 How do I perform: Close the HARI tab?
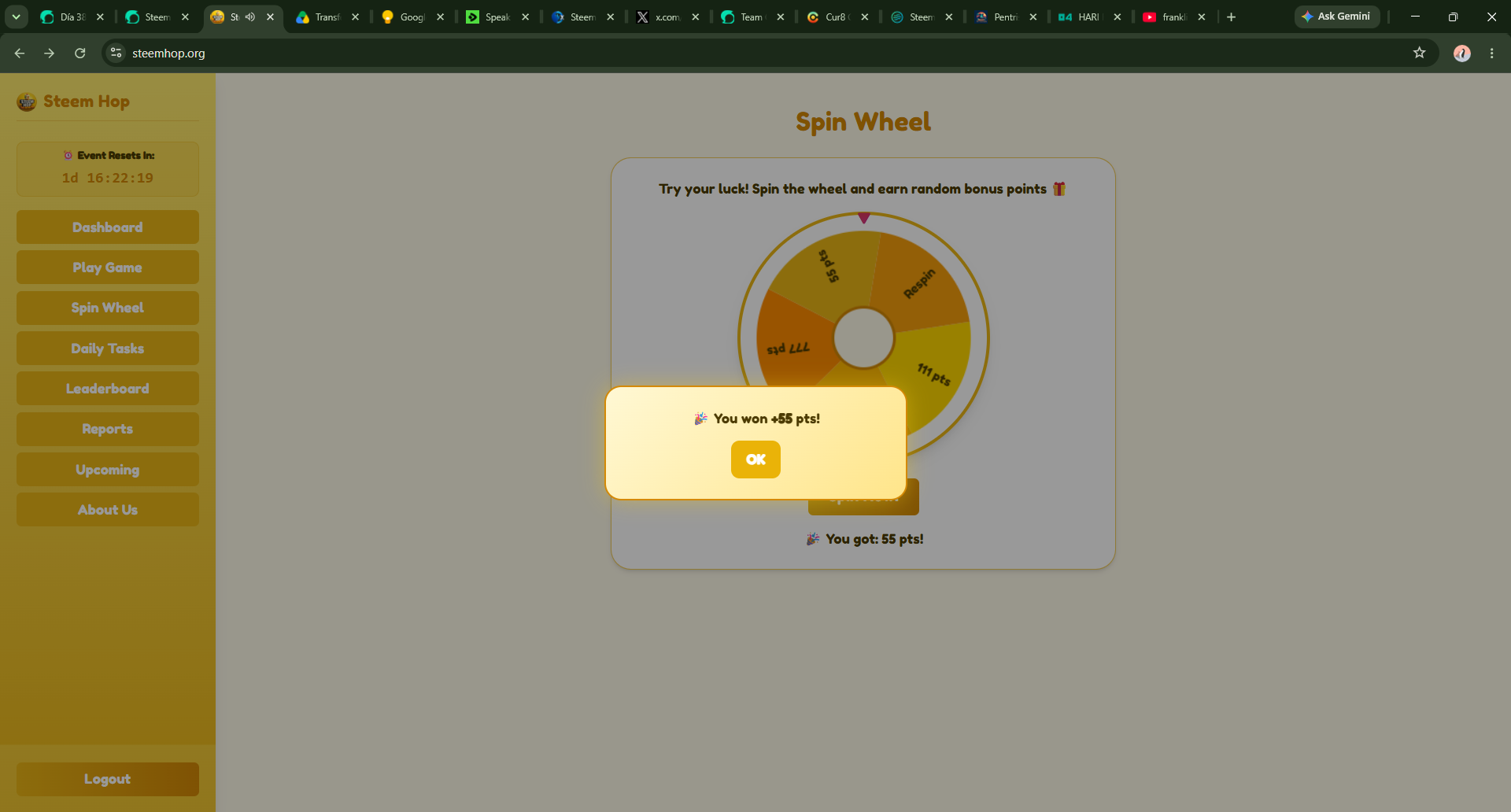click(x=1117, y=17)
